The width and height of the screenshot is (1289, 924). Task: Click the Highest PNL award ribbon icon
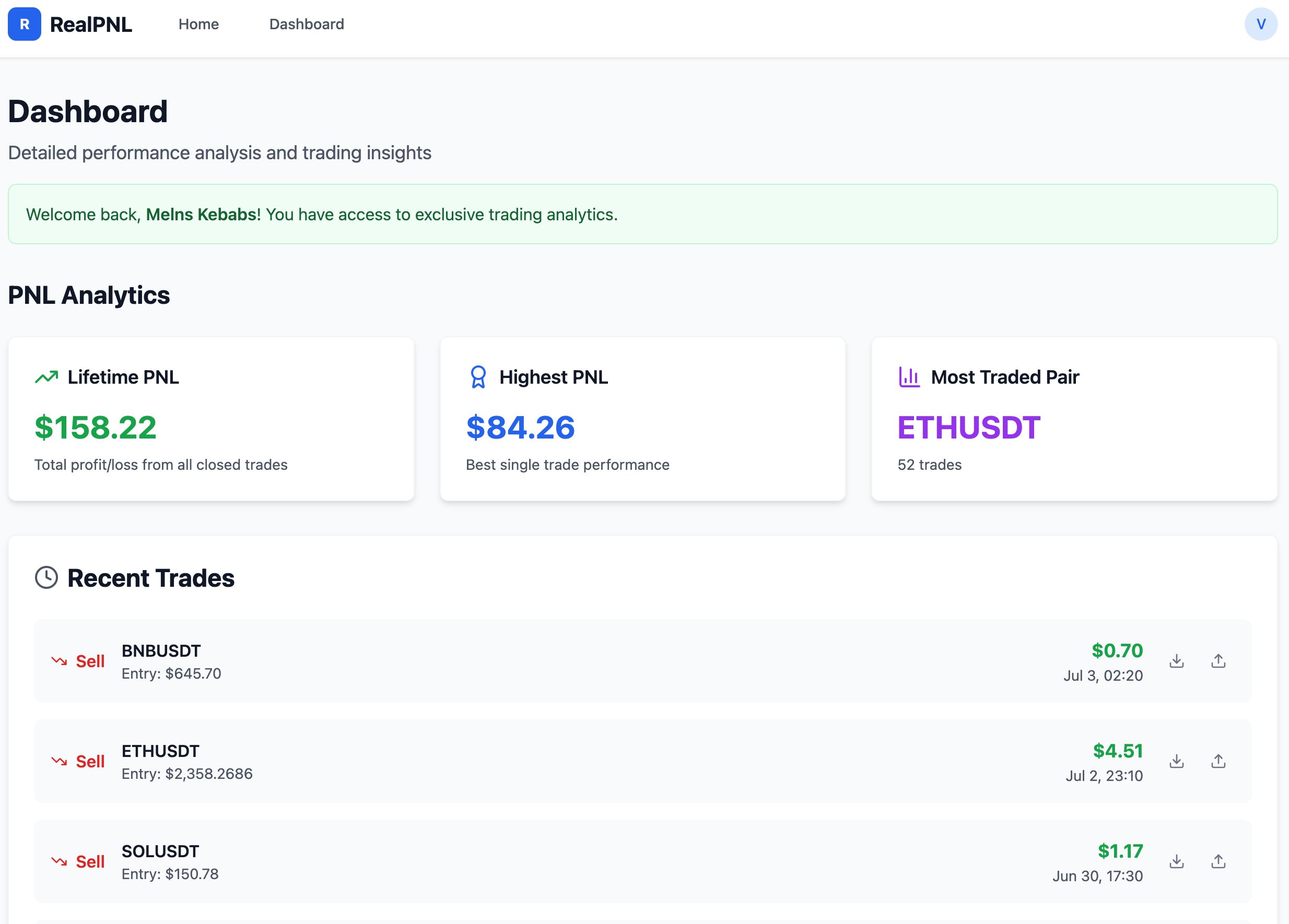pos(478,377)
